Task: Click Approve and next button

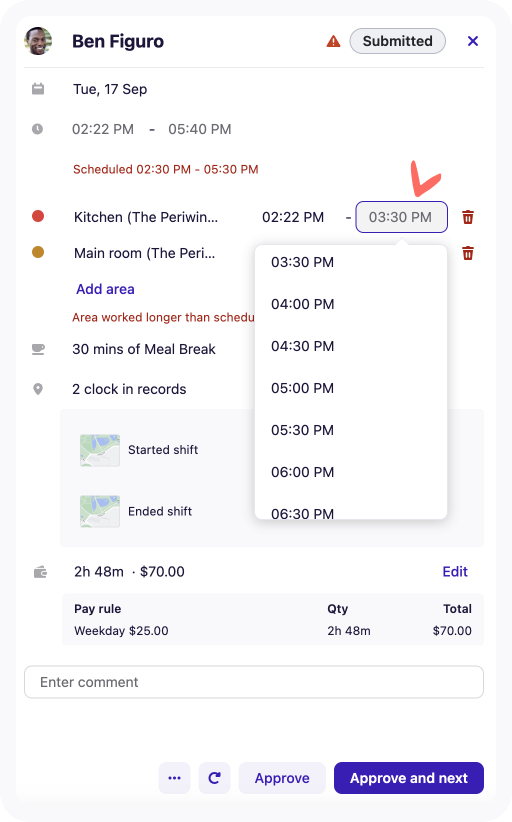Action: (409, 778)
